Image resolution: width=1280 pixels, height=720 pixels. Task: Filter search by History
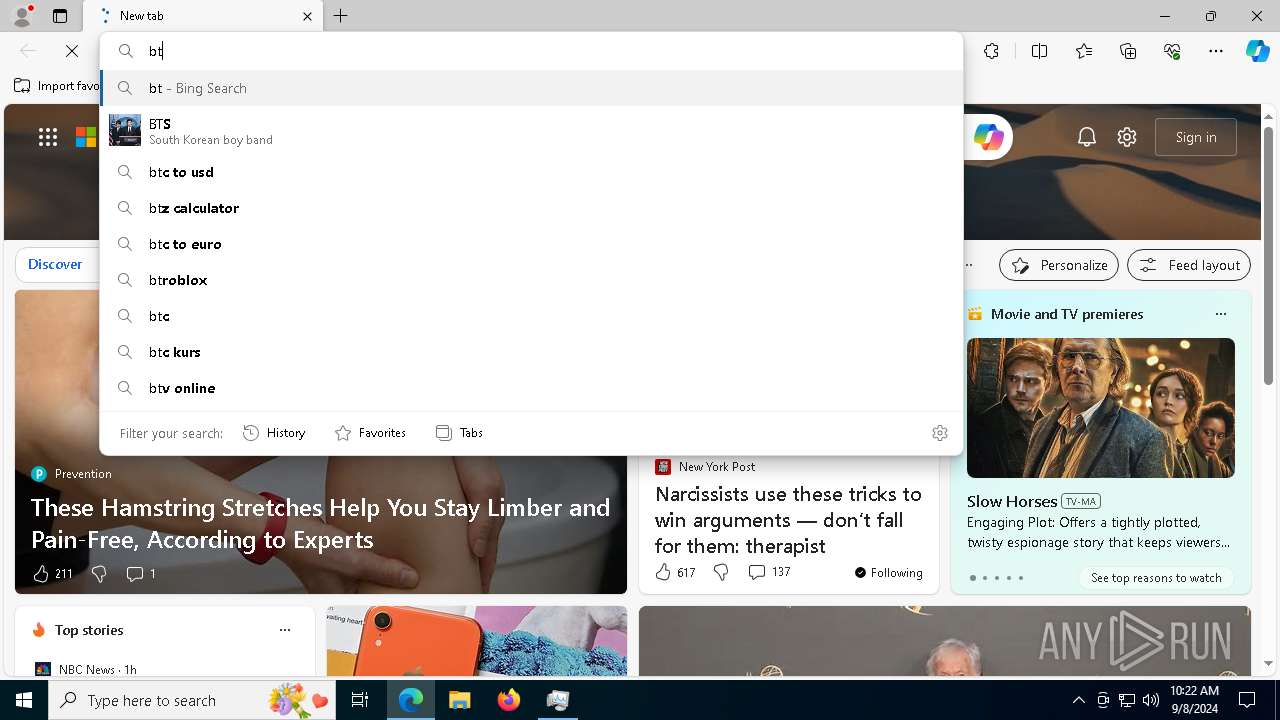click(x=274, y=433)
